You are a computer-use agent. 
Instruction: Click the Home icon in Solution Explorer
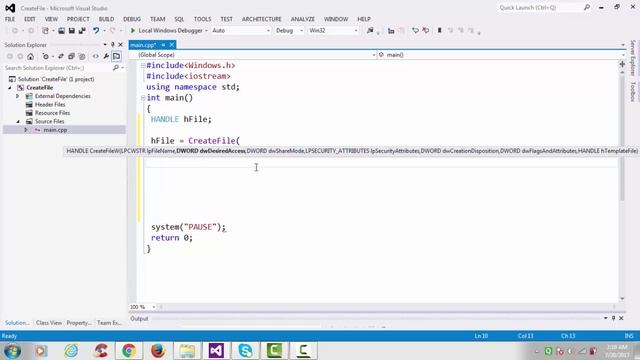(31, 56)
